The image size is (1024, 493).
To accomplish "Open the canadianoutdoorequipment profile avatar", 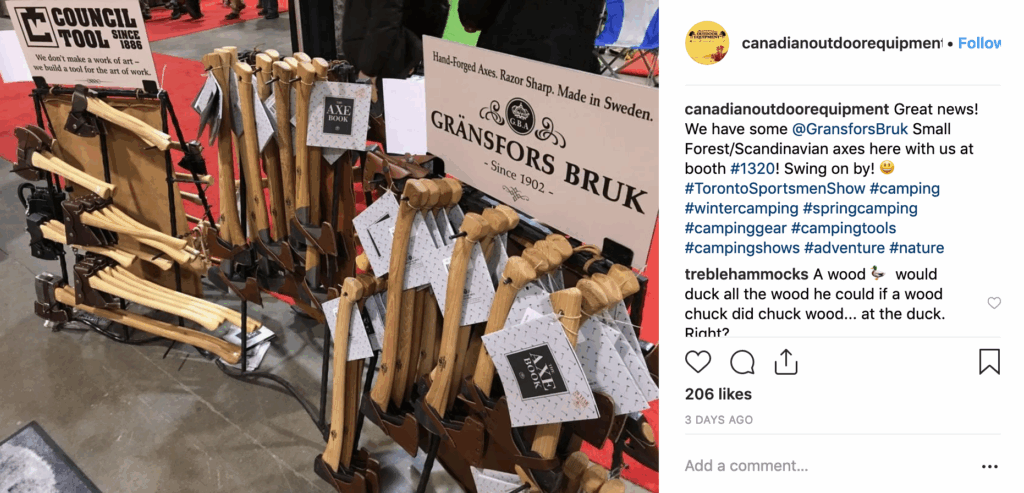I will tap(707, 42).
